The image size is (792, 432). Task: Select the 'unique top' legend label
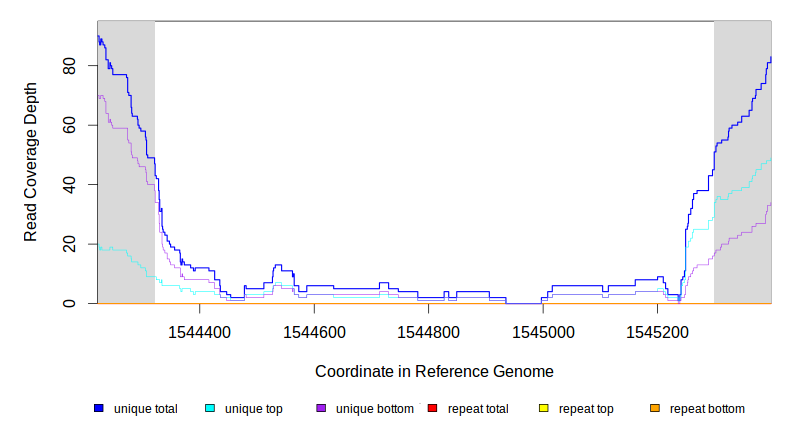tap(253, 409)
